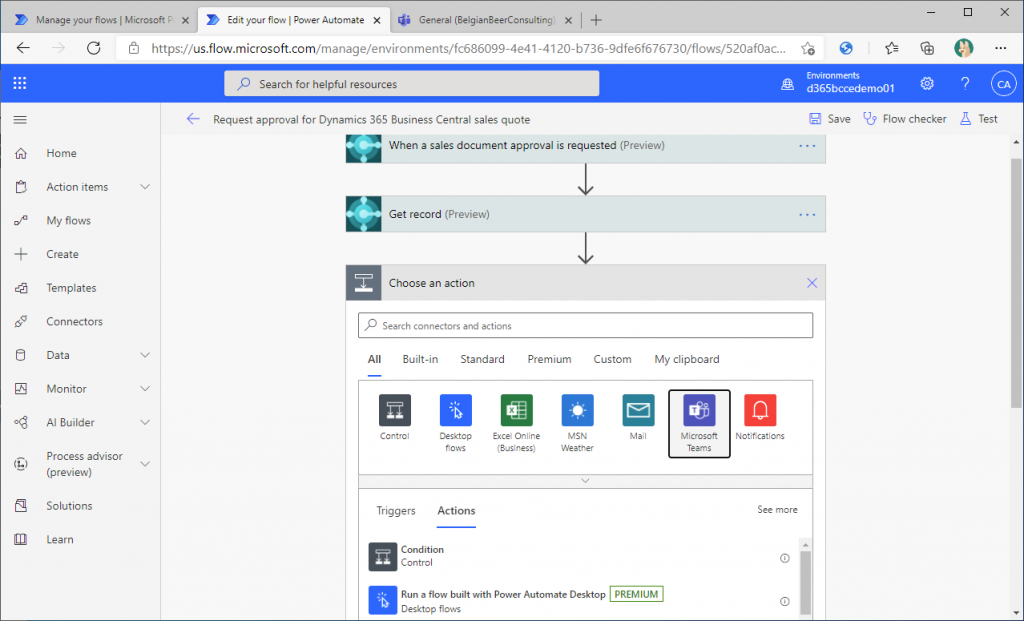Open the Settings gear icon
The height and width of the screenshot is (621, 1024).
pyautogui.click(x=927, y=84)
